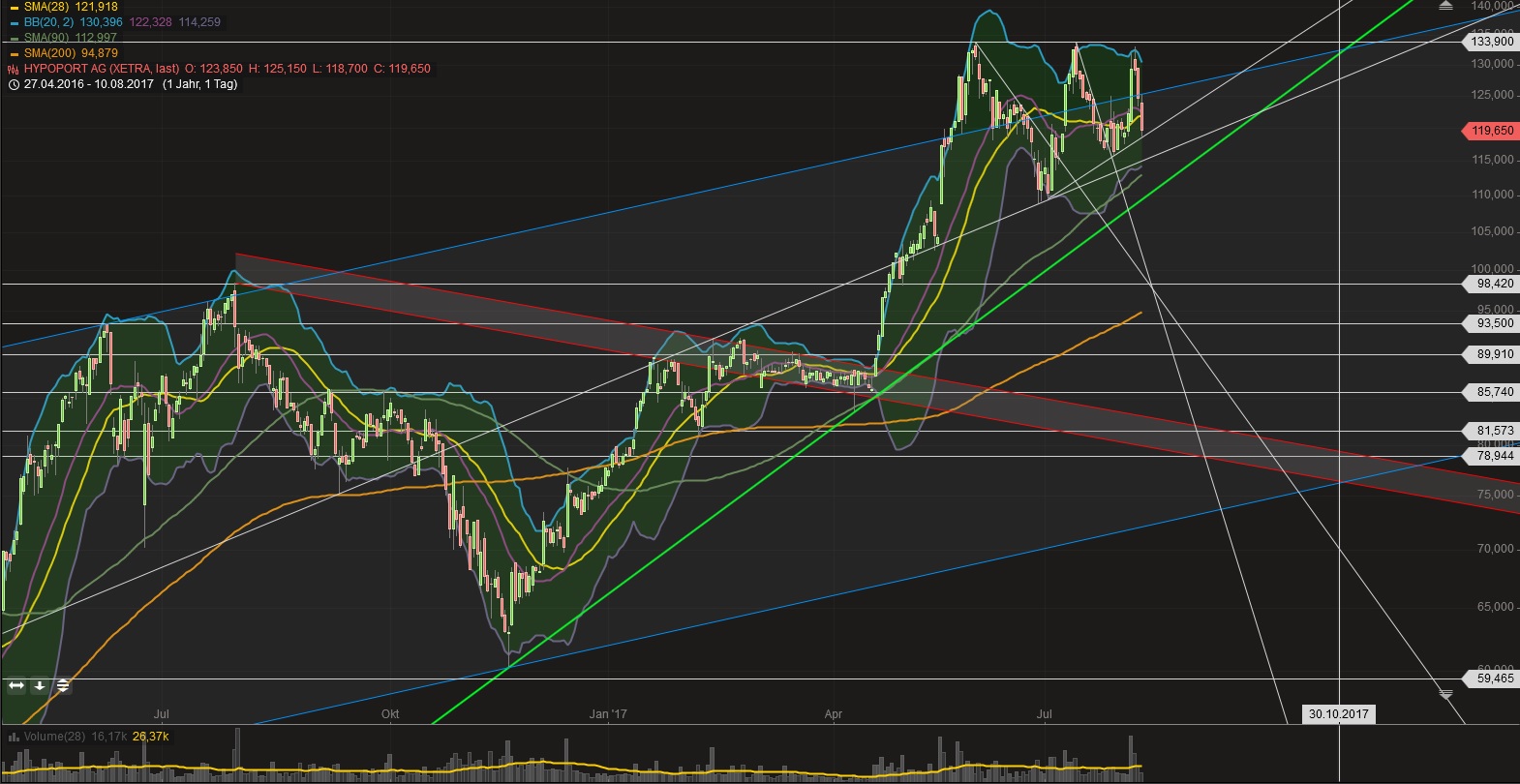The image size is (1520, 784).
Task: Click the BB lower band value 114,259
Action: [x=199, y=22]
